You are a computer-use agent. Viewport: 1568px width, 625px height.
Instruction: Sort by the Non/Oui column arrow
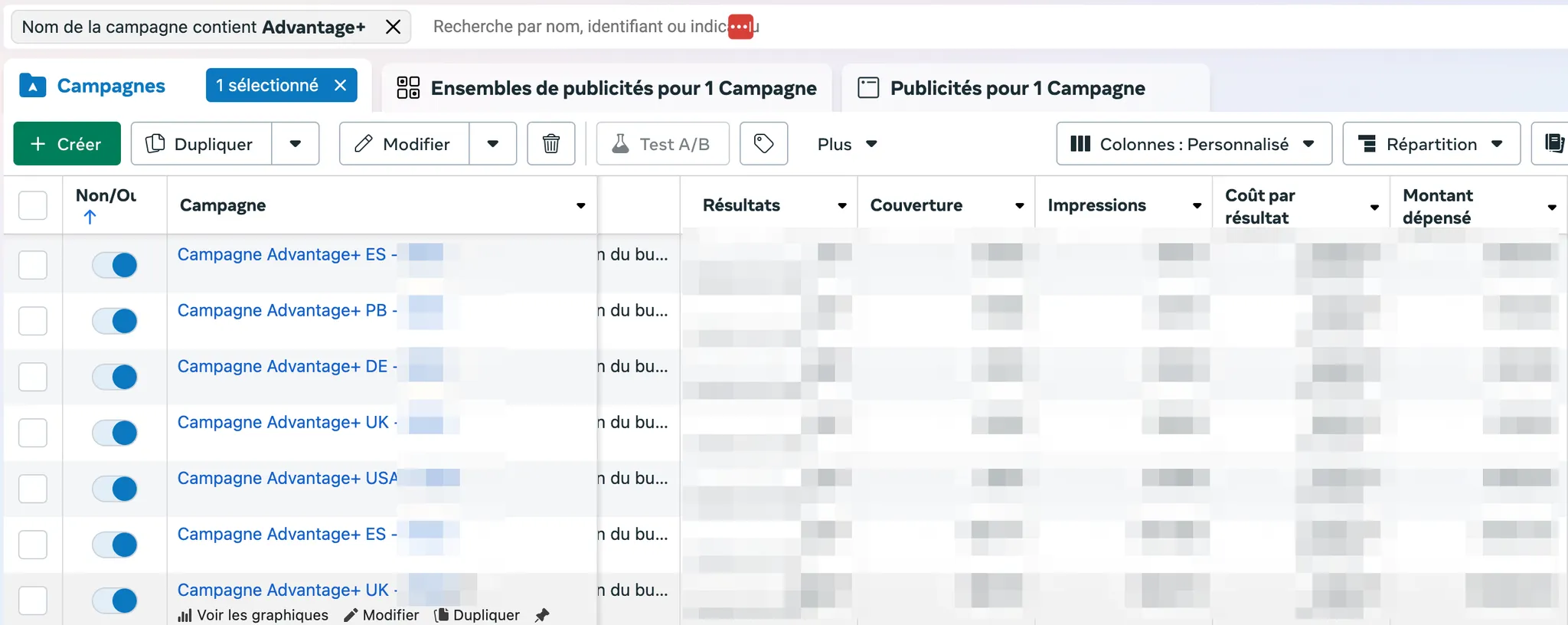click(90, 218)
